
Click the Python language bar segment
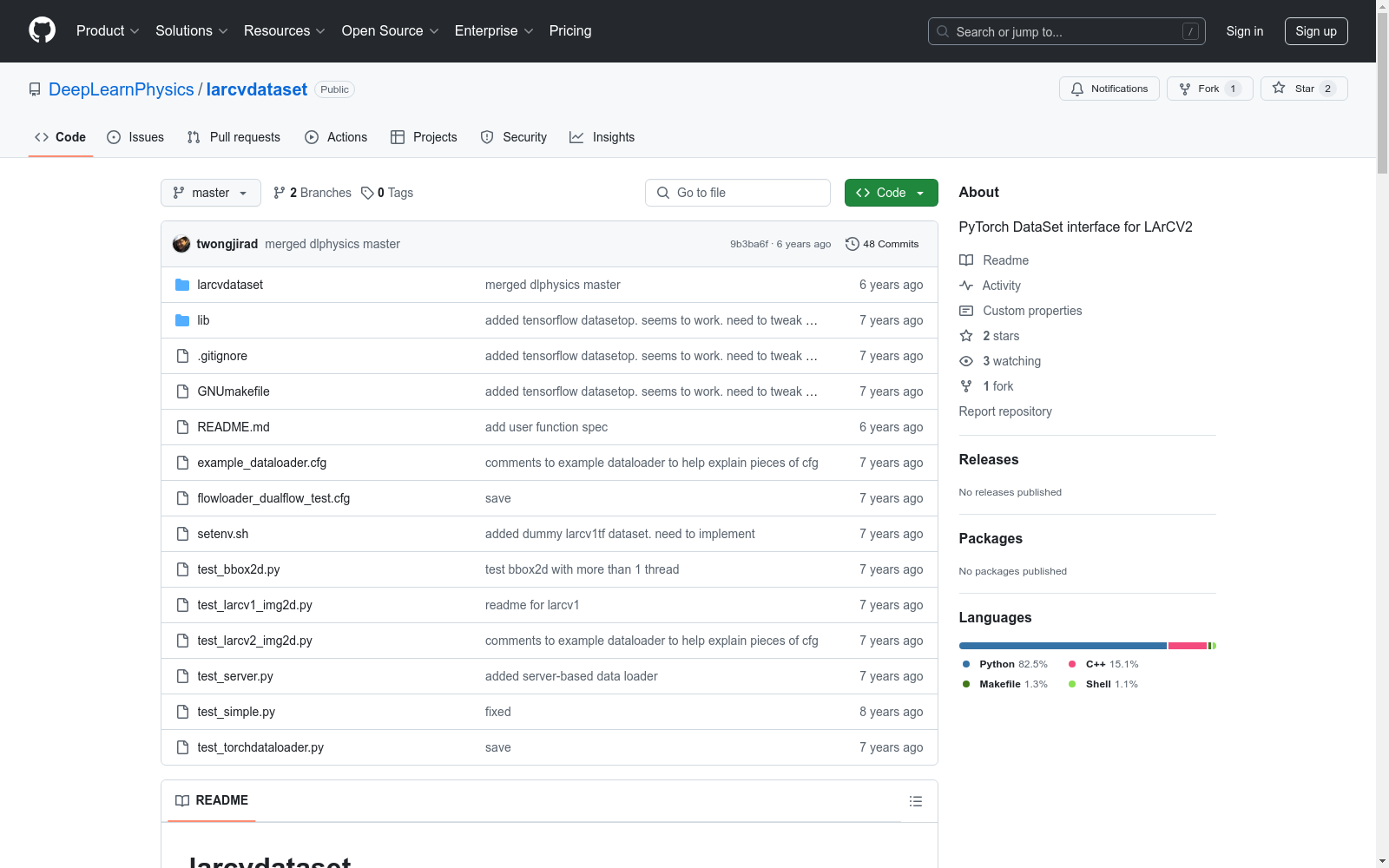click(x=1063, y=646)
